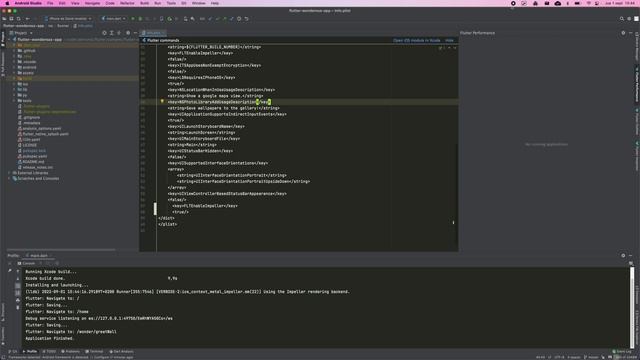Click the Open folder icon in toolbar
Viewport: 640px width, 360px height.
point(4,19)
